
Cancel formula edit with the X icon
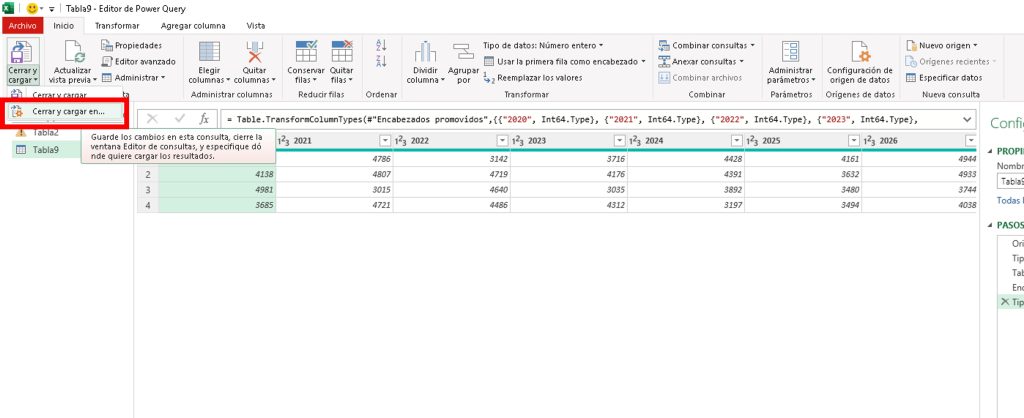[152, 119]
